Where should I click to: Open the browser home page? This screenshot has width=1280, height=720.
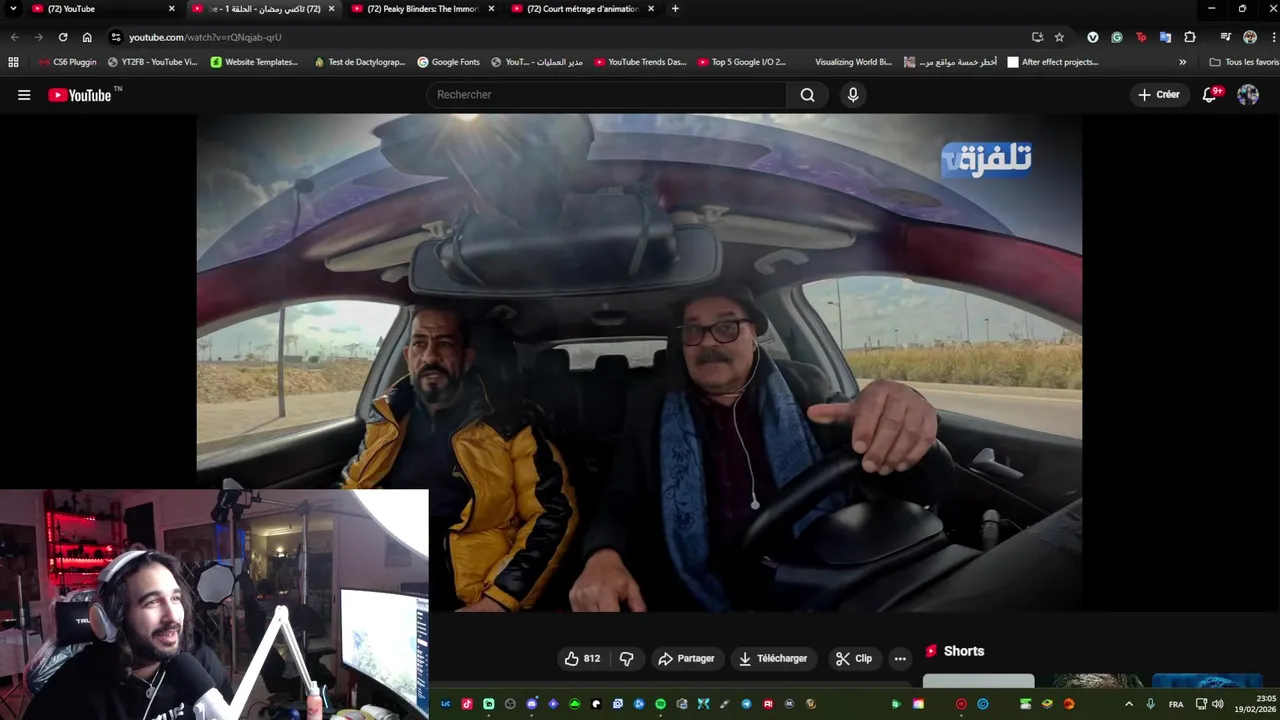tap(87, 37)
